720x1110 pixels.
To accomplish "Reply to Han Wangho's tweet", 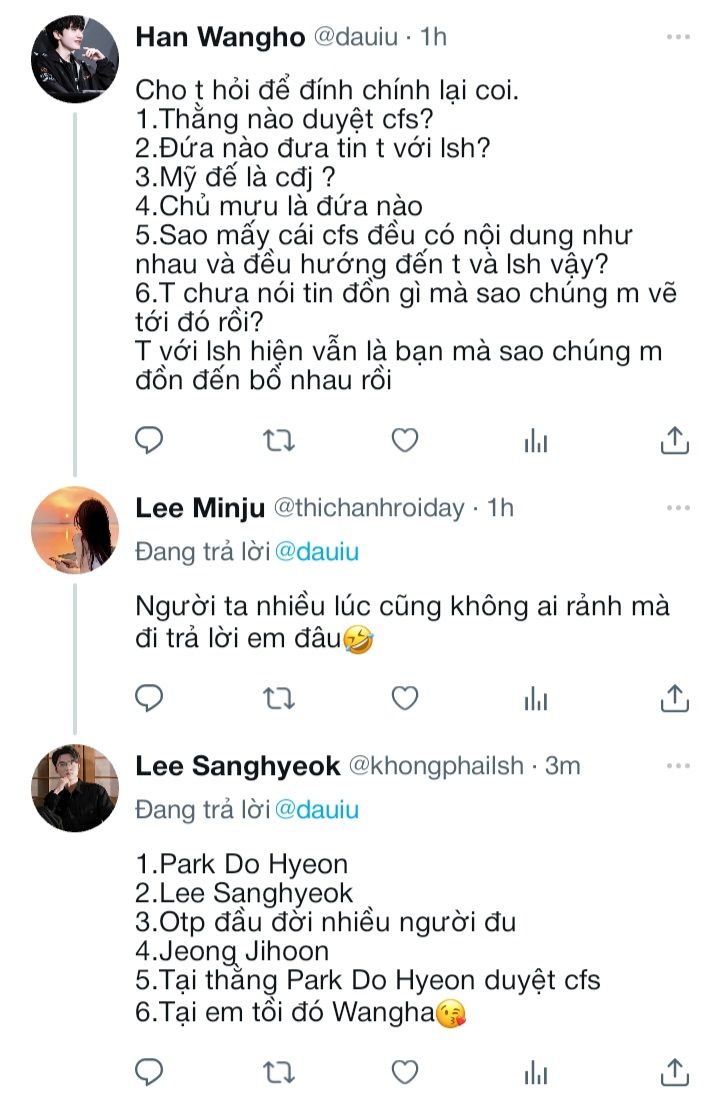I will [x=149, y=439].
